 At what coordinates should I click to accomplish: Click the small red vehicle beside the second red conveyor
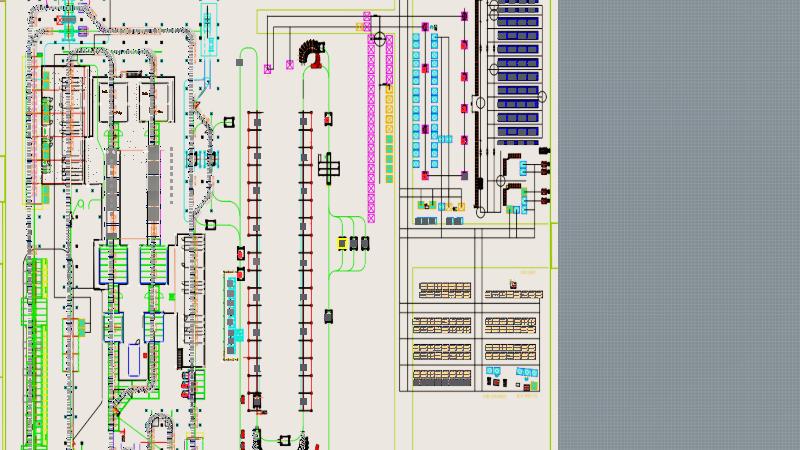328,120
